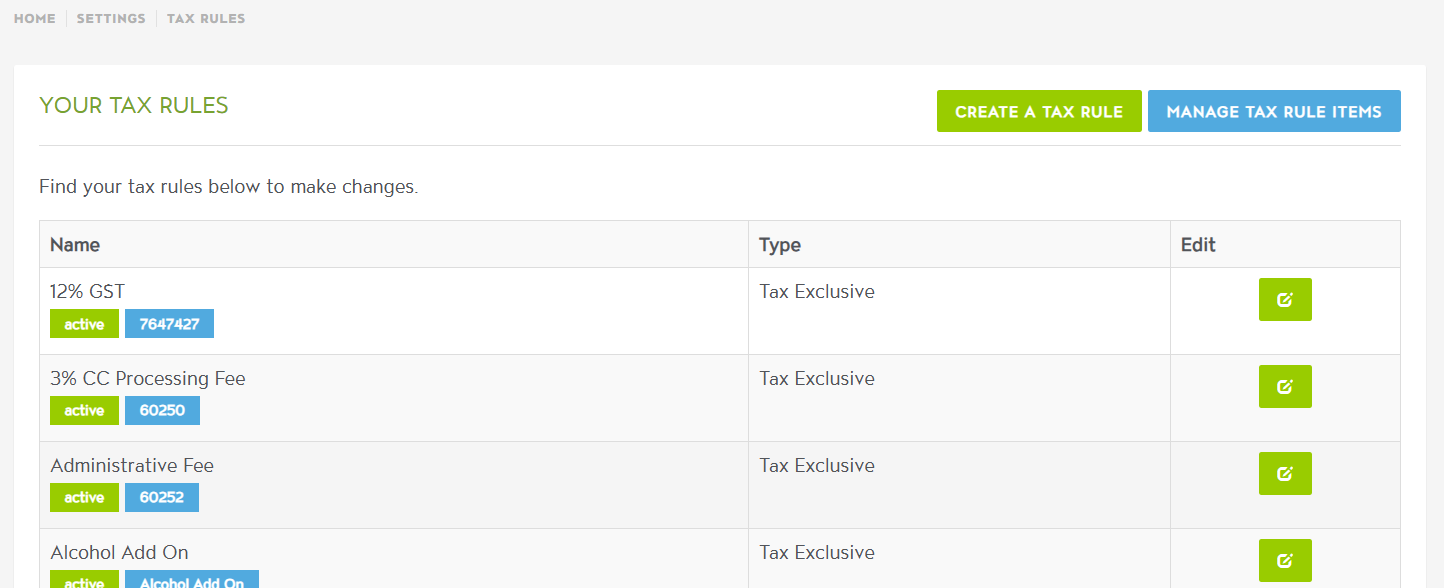Click active badge under Administrative Fee
Viewport: 1444px width, 588px height.
[84, 498]
